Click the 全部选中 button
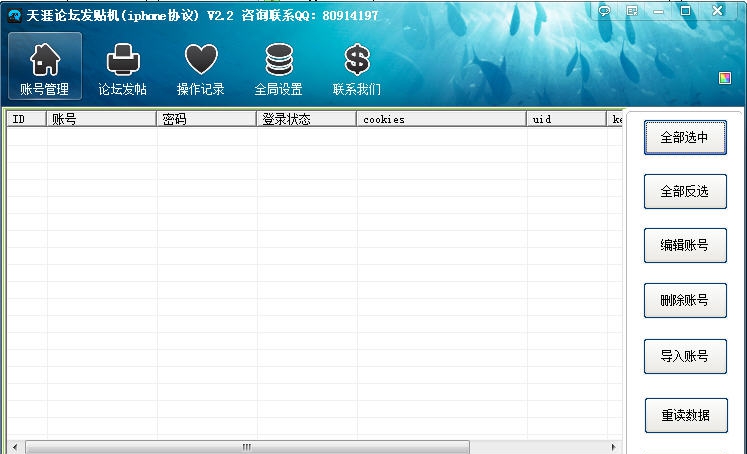747x454 pixels. coord(685,138)
